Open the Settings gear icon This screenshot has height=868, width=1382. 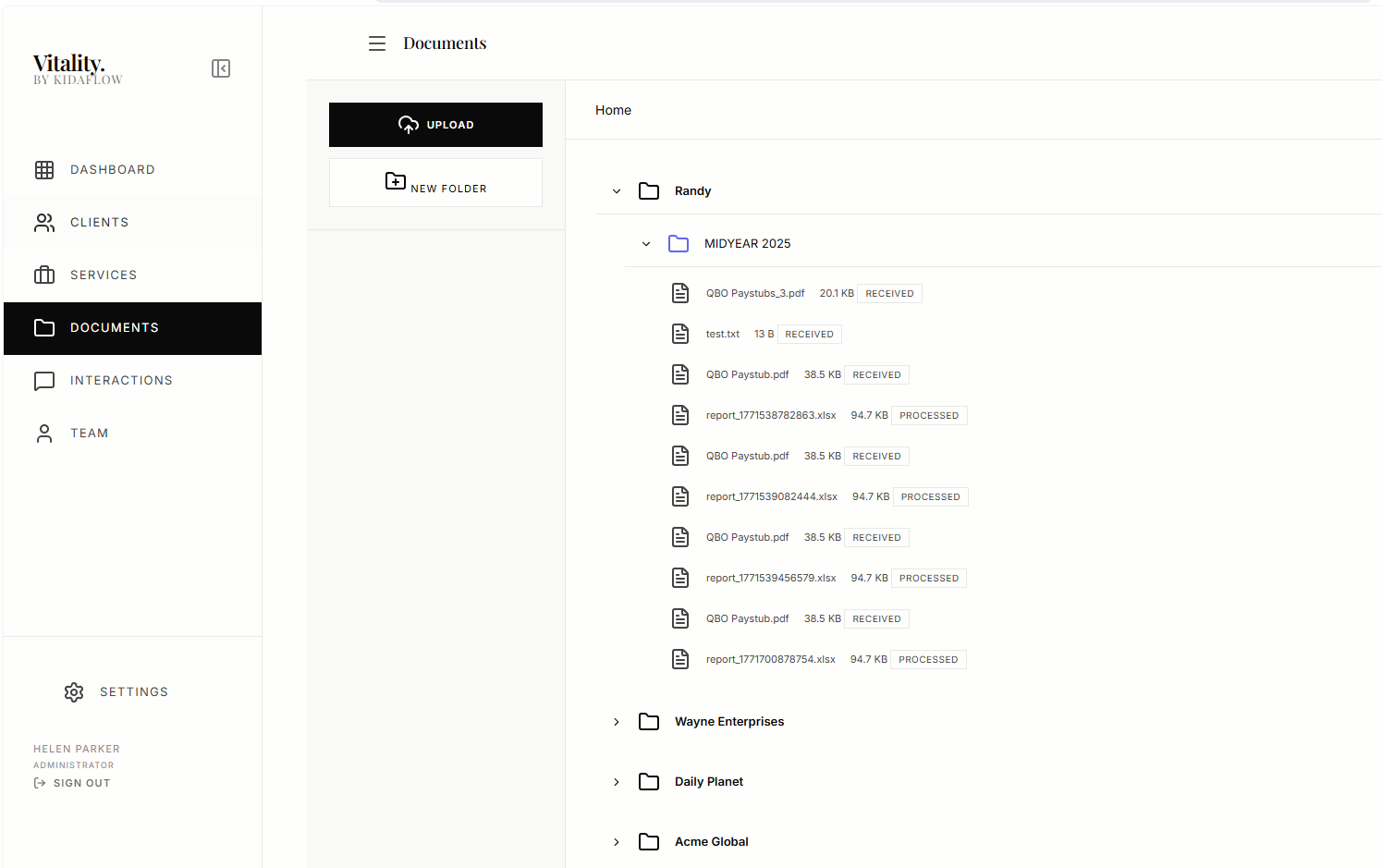coord(74,691)
